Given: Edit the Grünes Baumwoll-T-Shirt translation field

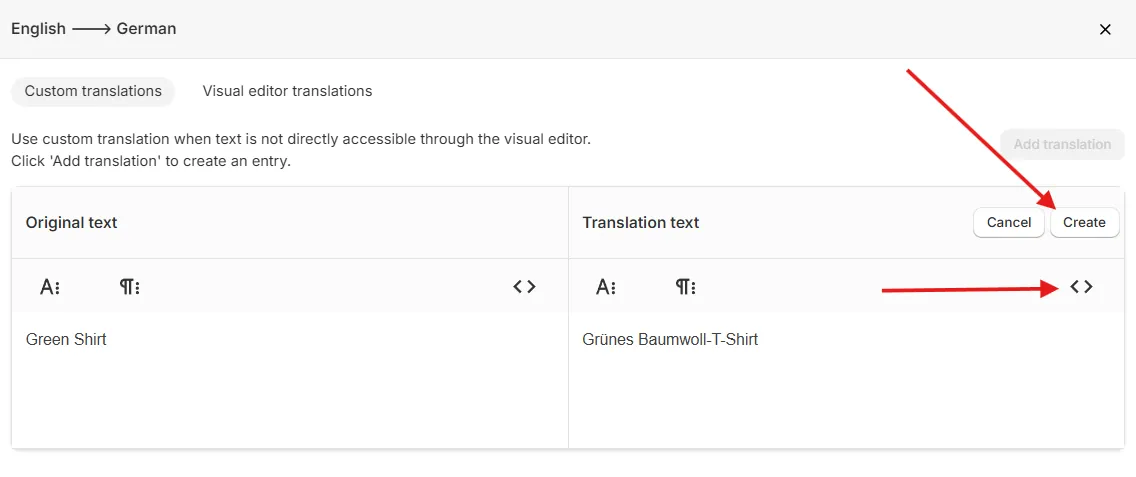Looking at the screenshot, I should pyautogui.click(x=846, y=379).
